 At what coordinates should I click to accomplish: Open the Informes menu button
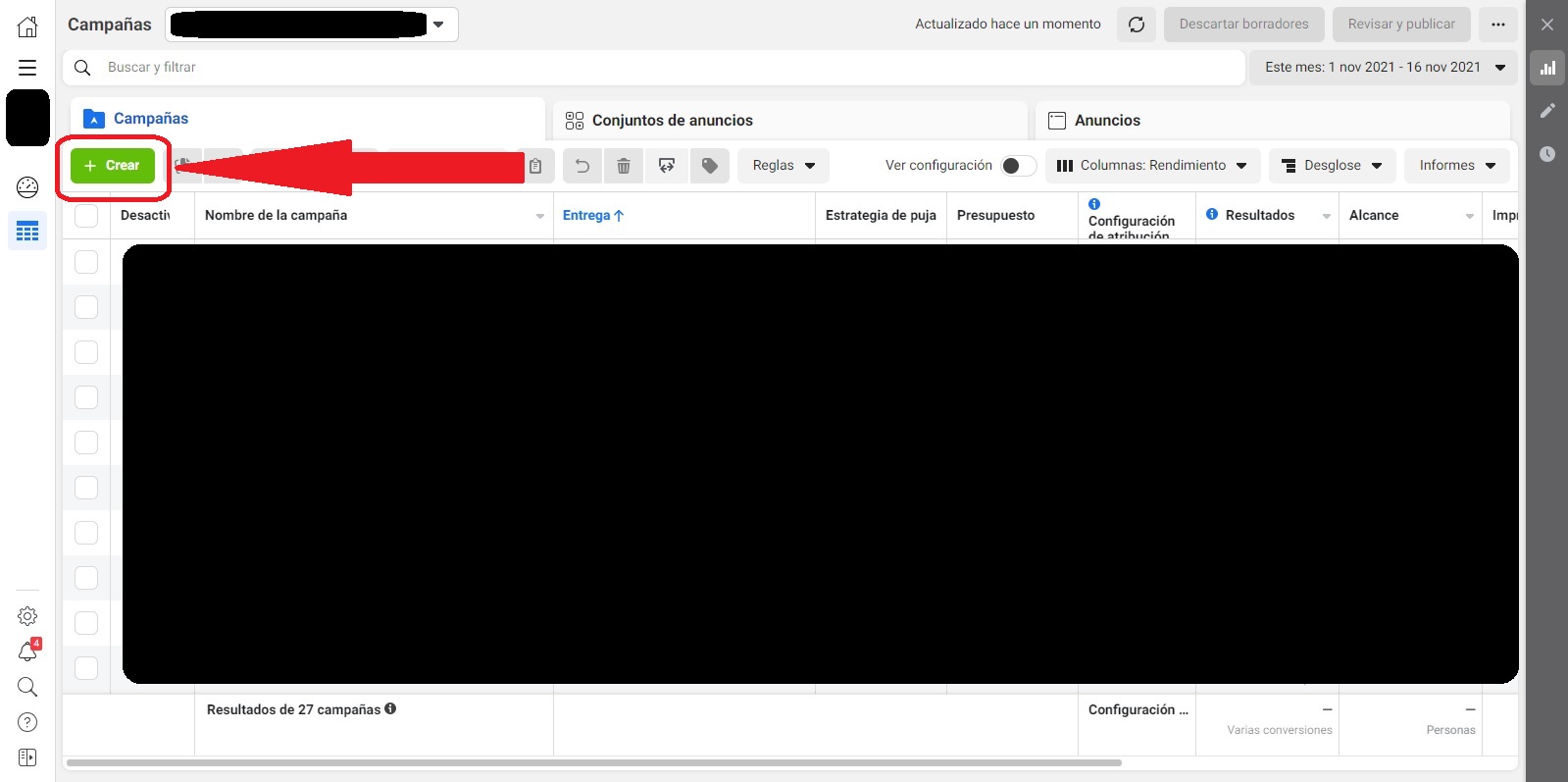coord(1457,166)
